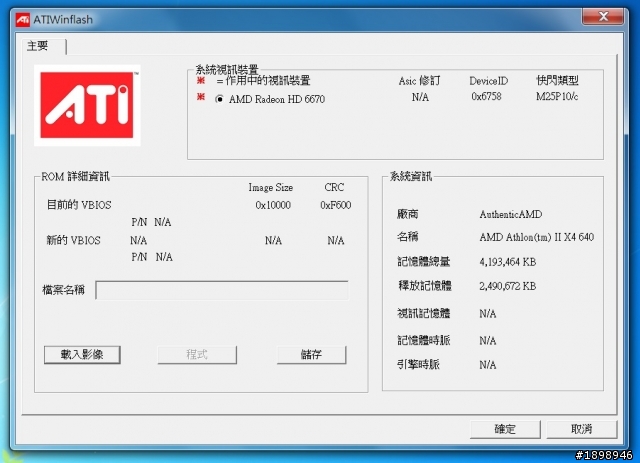The height and width of the screenshot is (463, 640).
Task: Switch to the 主要 tab
Action: (39, 46)
